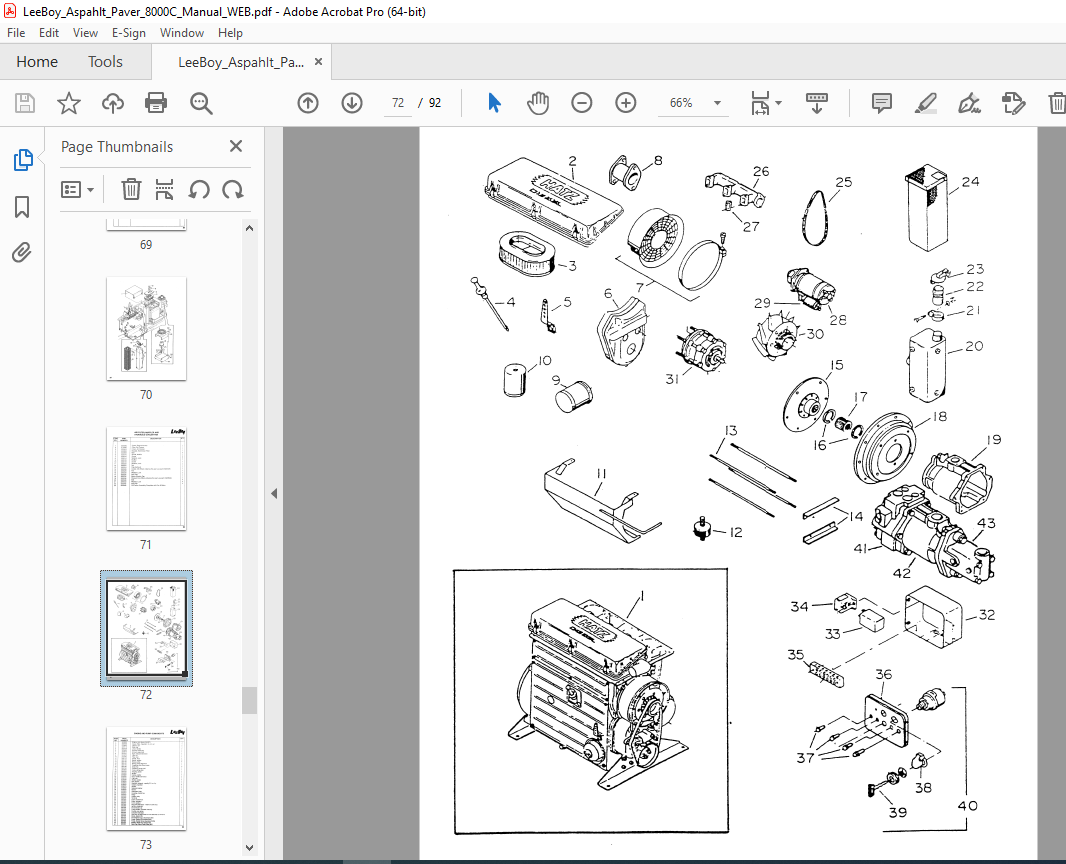Click the Save file icon
Viewport: 1066px width, 864px height.
tap(25, 103)
